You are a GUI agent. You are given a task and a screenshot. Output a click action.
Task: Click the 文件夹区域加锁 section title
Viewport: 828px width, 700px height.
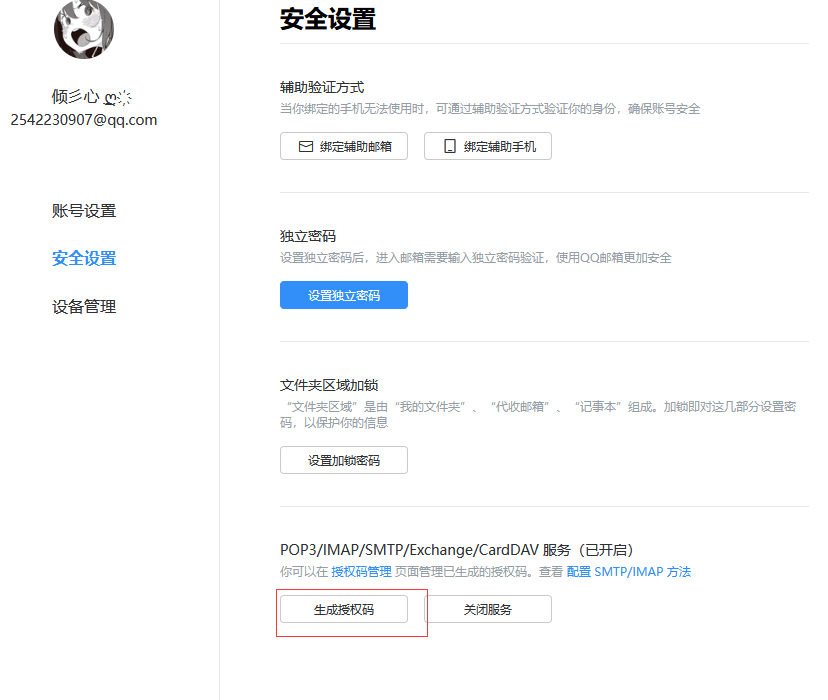point(329,385)
